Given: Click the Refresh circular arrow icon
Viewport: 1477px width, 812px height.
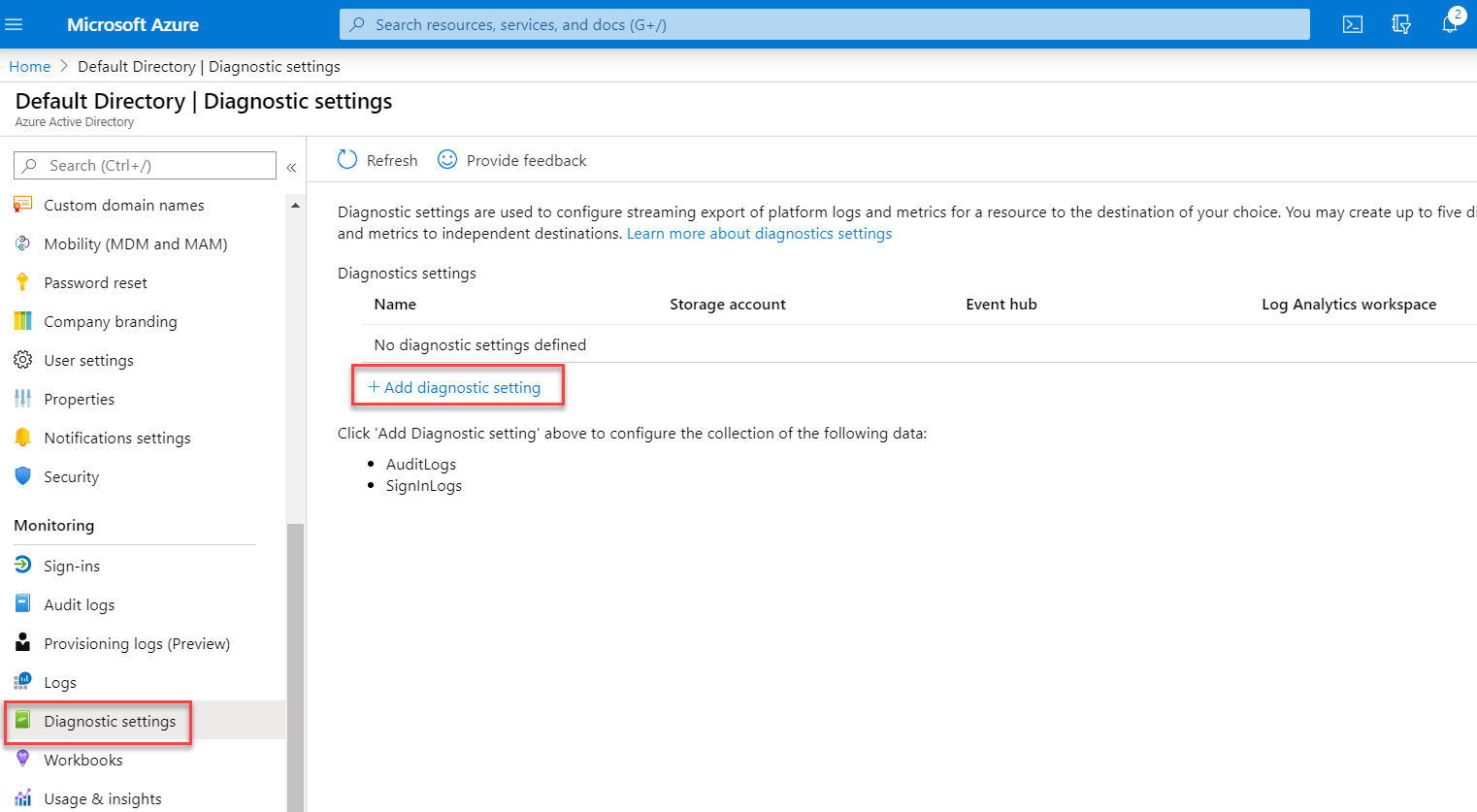Looking at the screenshot, I should click(347, 160).
